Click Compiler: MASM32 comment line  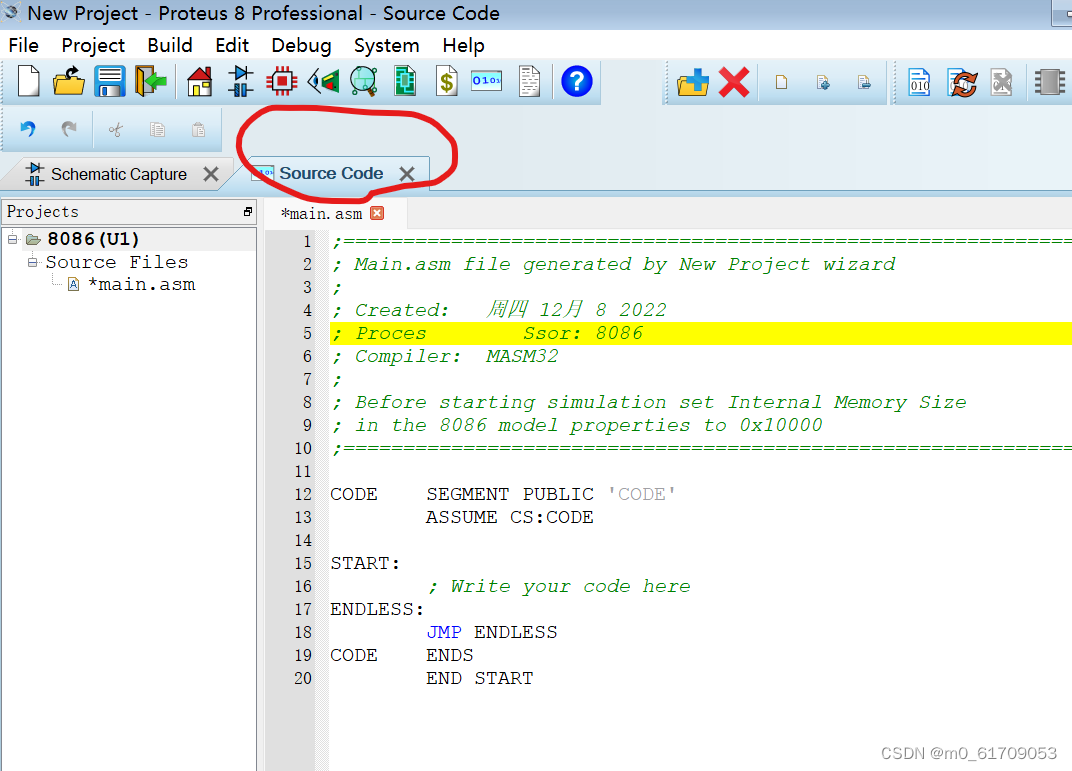click(446, 356)
